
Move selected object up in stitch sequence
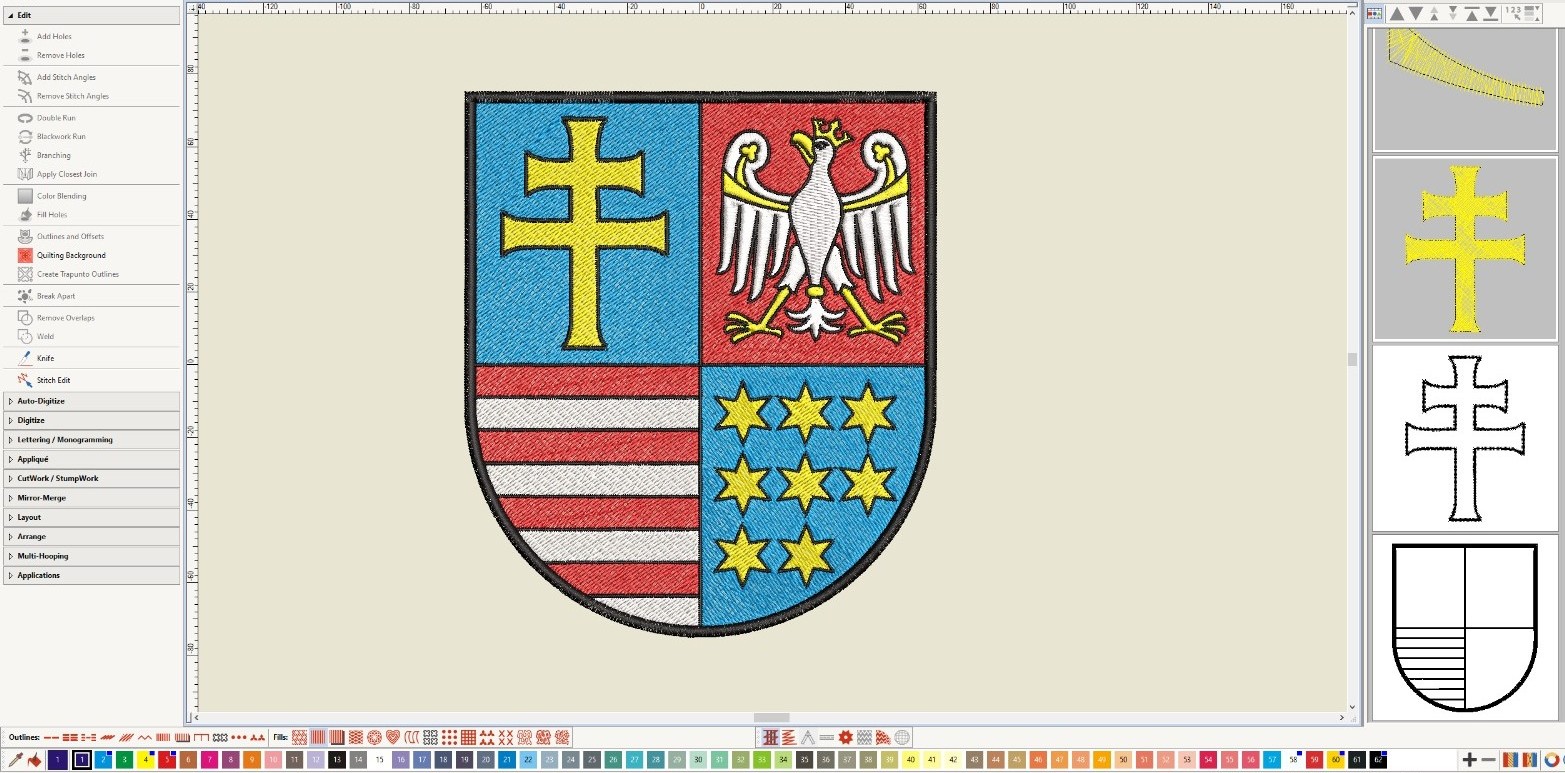point(1398,12)
